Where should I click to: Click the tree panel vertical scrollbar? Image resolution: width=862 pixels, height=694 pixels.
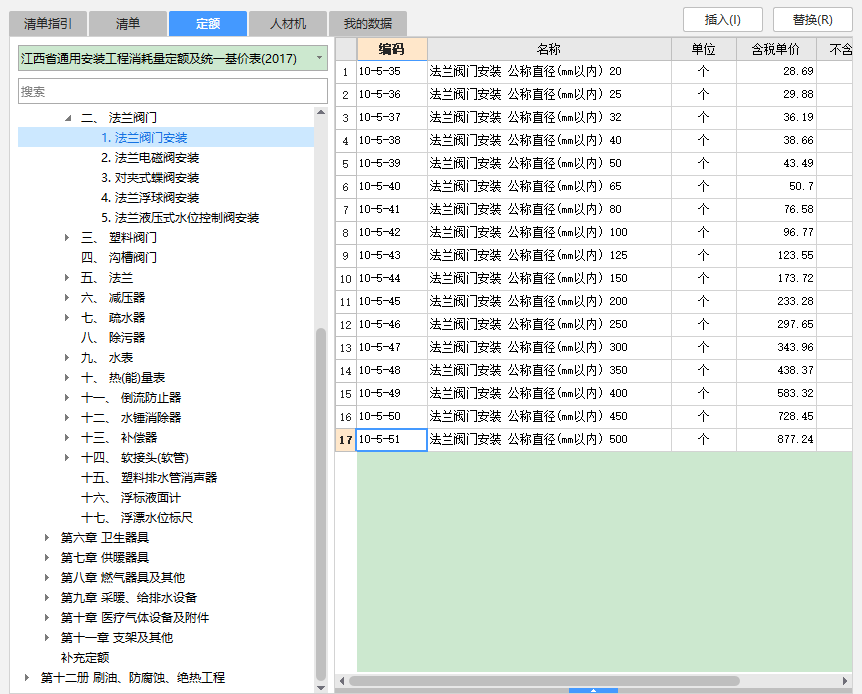coord(320,500)
